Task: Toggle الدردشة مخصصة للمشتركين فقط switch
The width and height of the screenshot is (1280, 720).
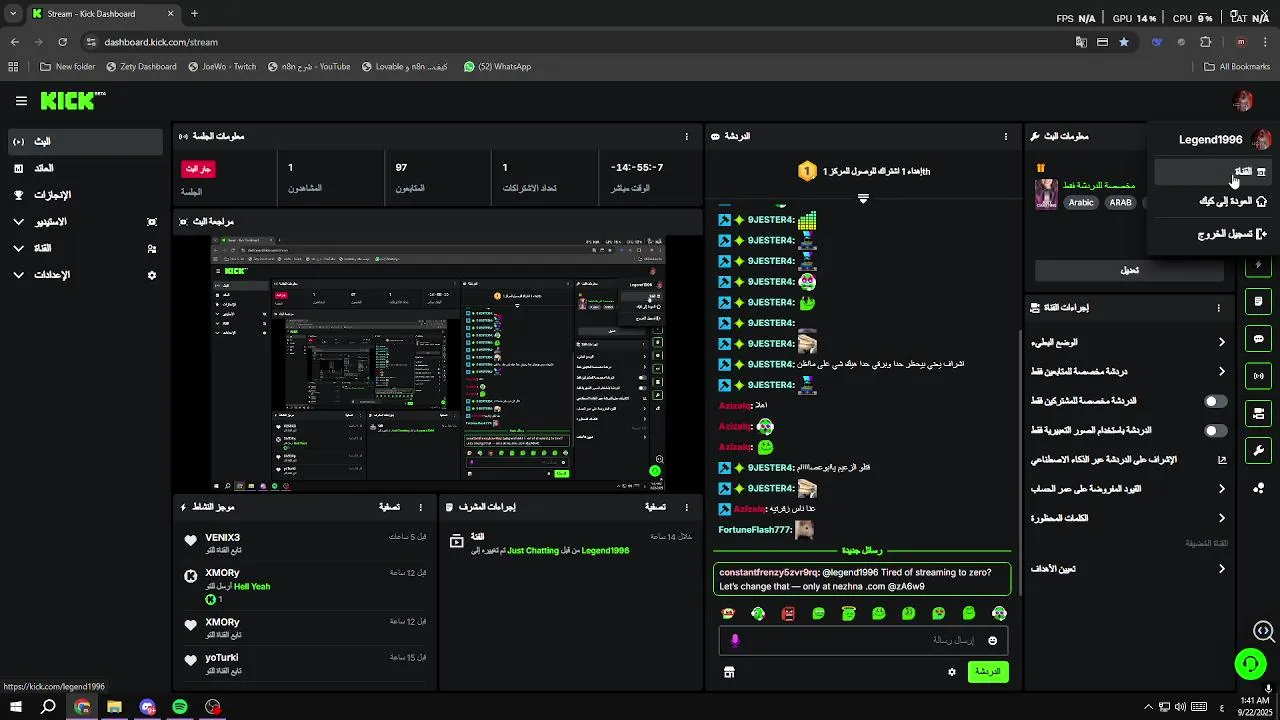Action: [1215, 401]
